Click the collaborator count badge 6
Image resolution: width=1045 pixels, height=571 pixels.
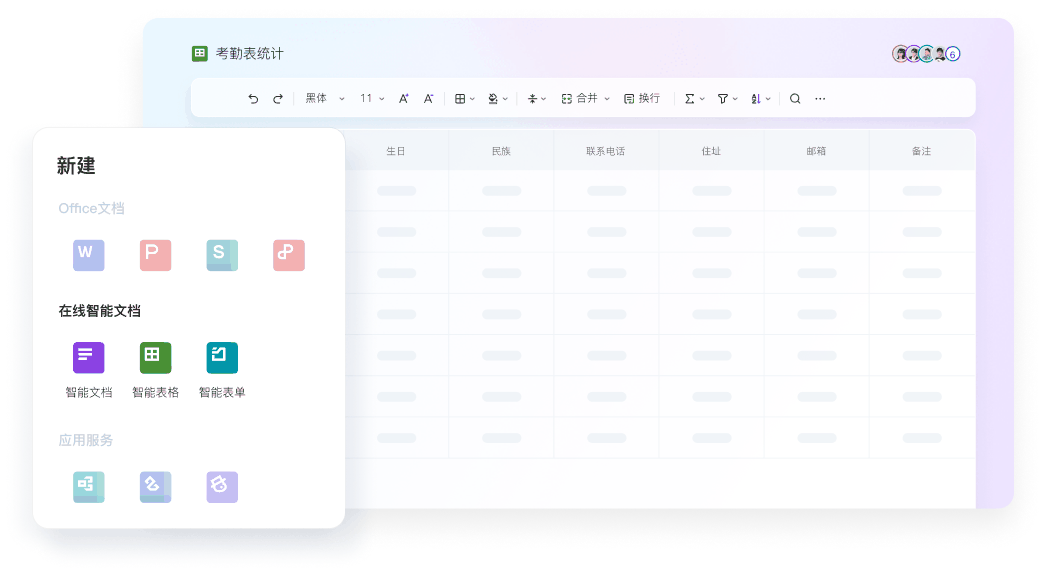pos(953,54)
